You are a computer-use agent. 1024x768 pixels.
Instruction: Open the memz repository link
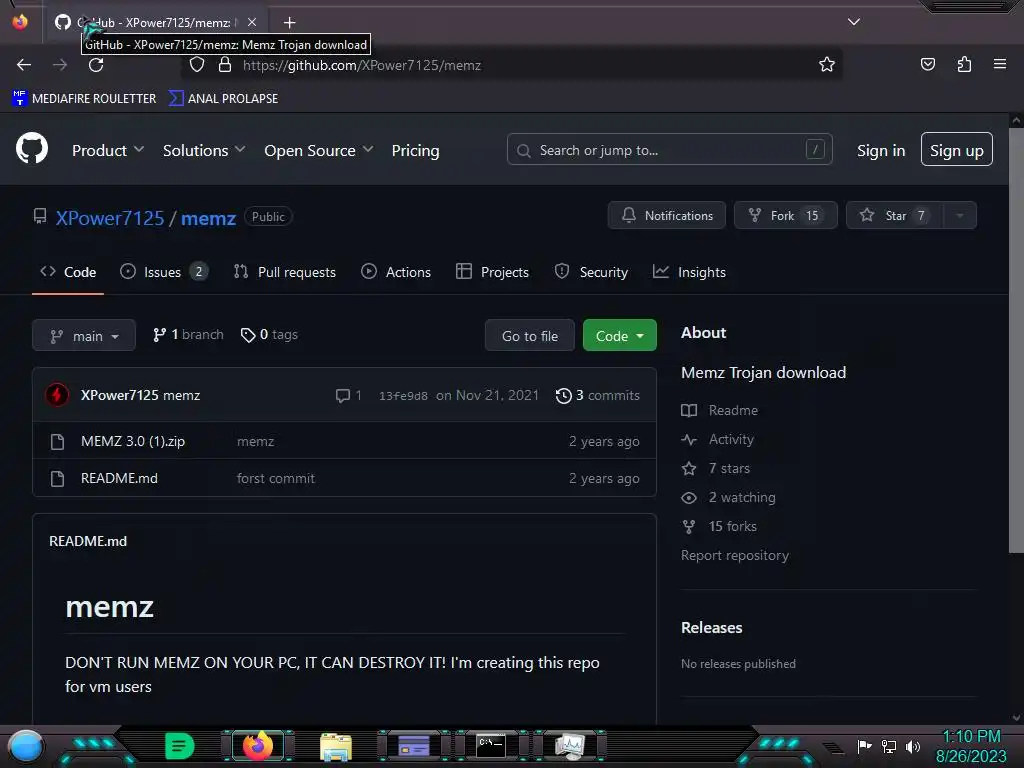pos(208,218)
